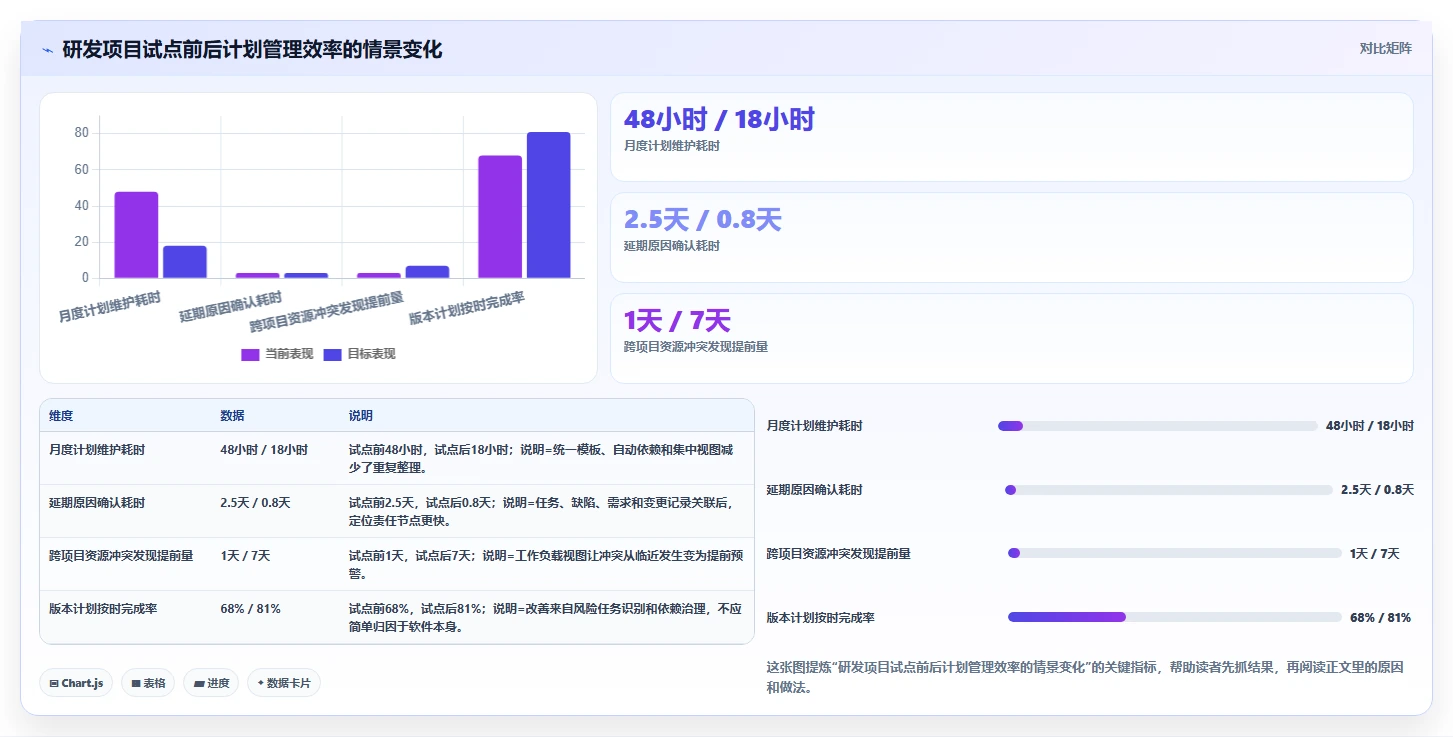Toggle the 目标表现 legend swatch
Image resolution: width=1453 pixels, height=737 pixels.
pyautogui.click(x=333, y=354)
